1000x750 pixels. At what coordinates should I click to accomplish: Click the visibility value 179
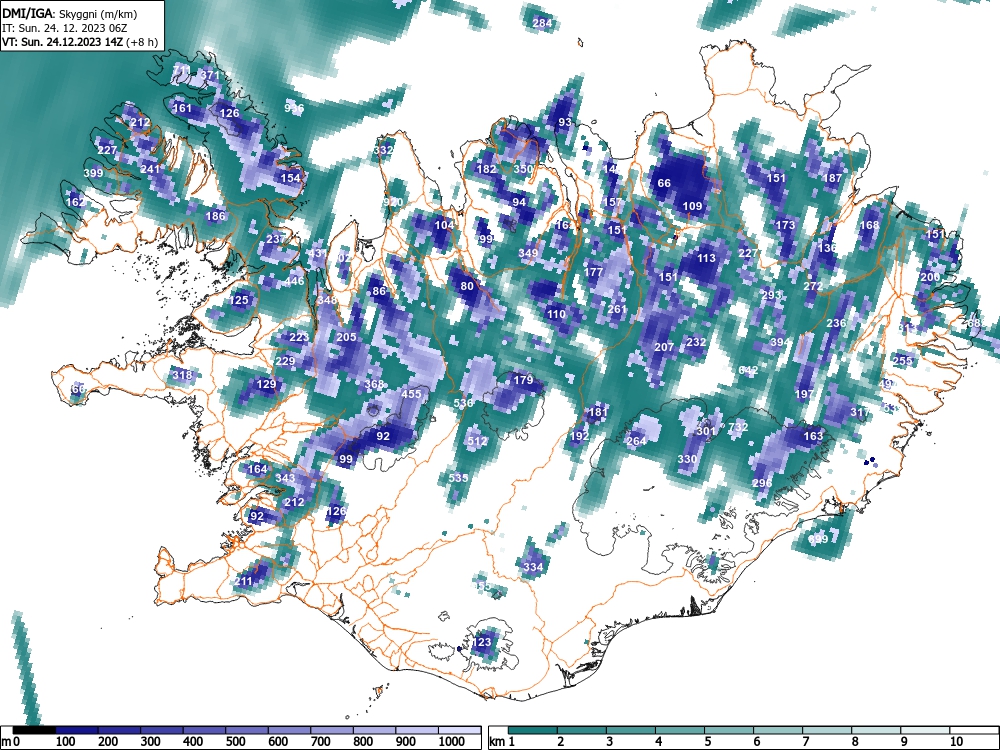(523, 380)
